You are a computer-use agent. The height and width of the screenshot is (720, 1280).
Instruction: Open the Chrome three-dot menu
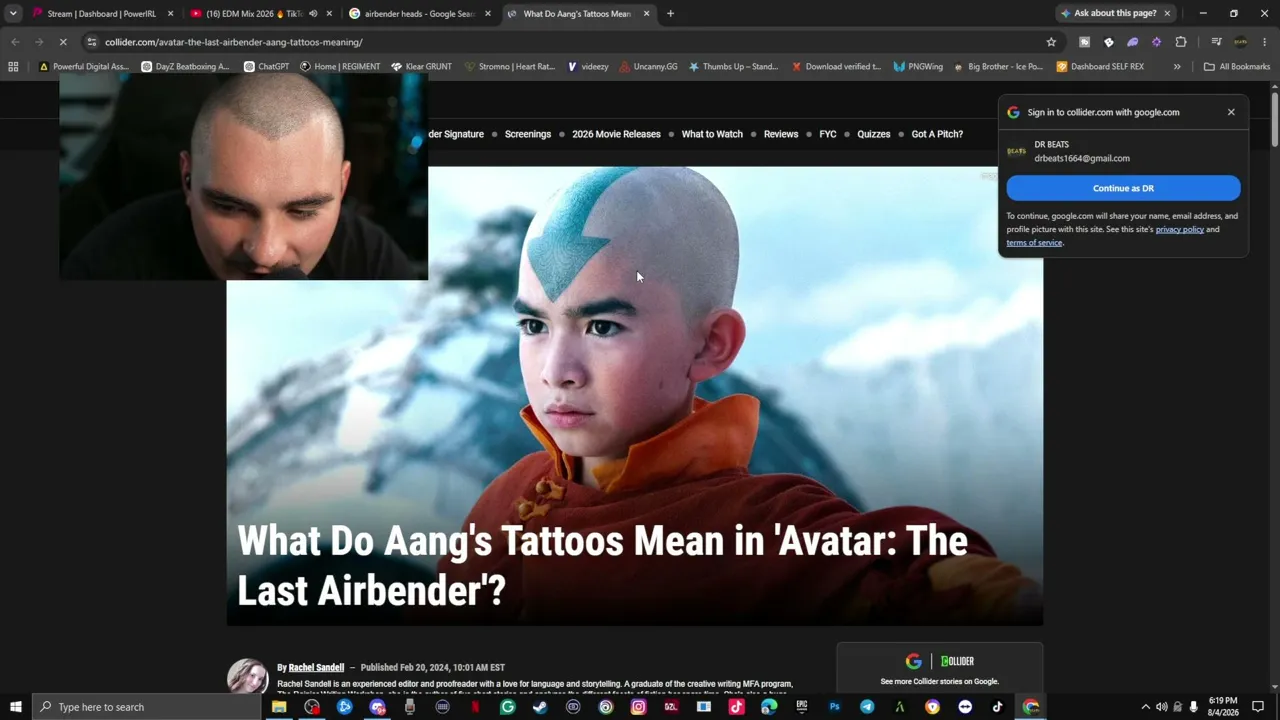coord(1265,42)
